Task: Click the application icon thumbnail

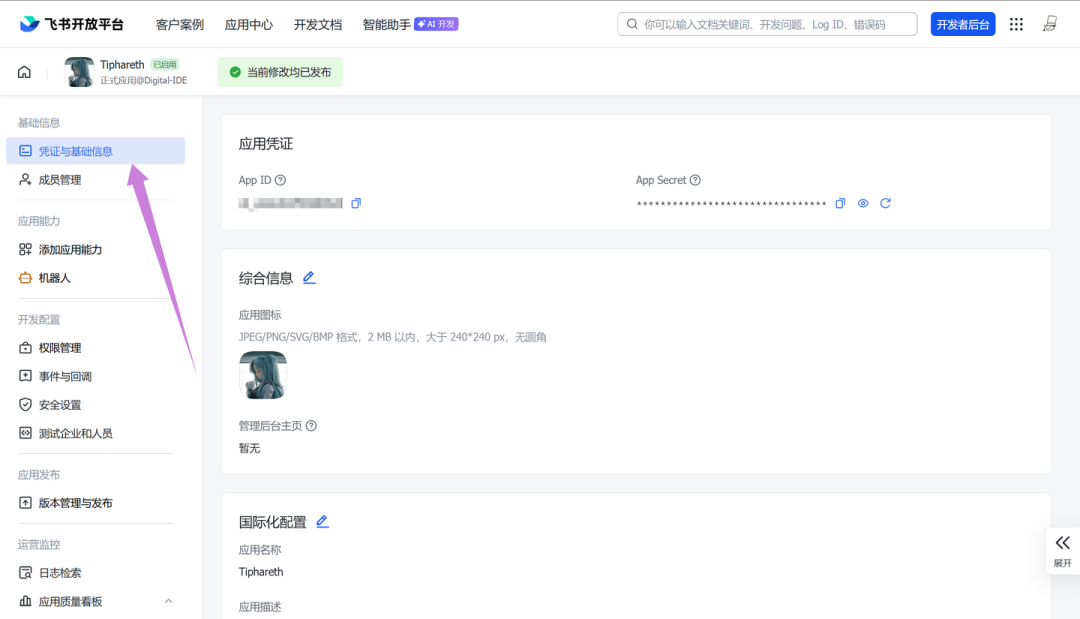Action: pos(263,375)
